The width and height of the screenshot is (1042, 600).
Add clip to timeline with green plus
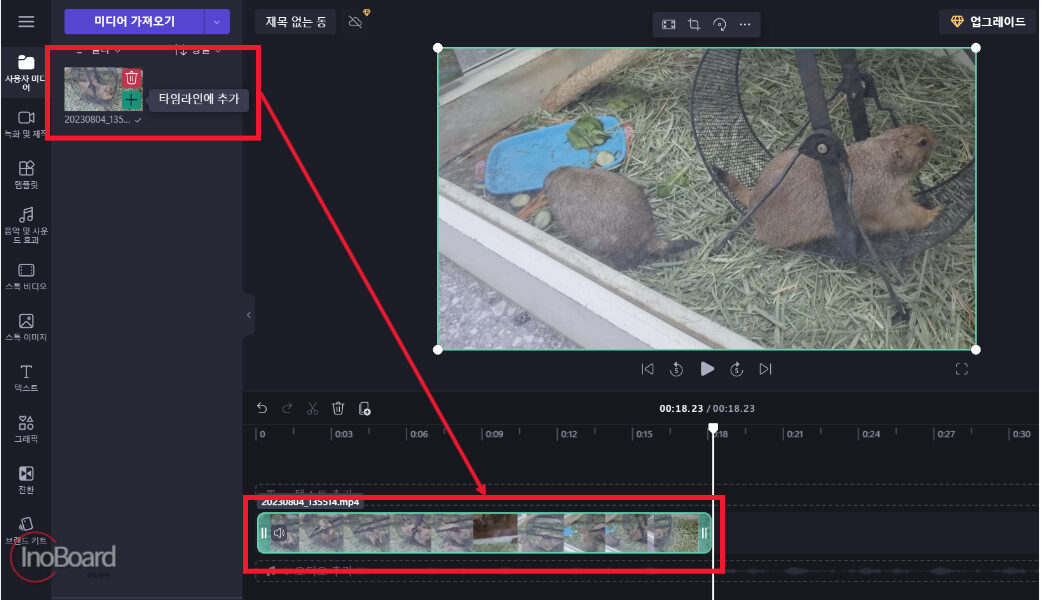tap(132, 100)
